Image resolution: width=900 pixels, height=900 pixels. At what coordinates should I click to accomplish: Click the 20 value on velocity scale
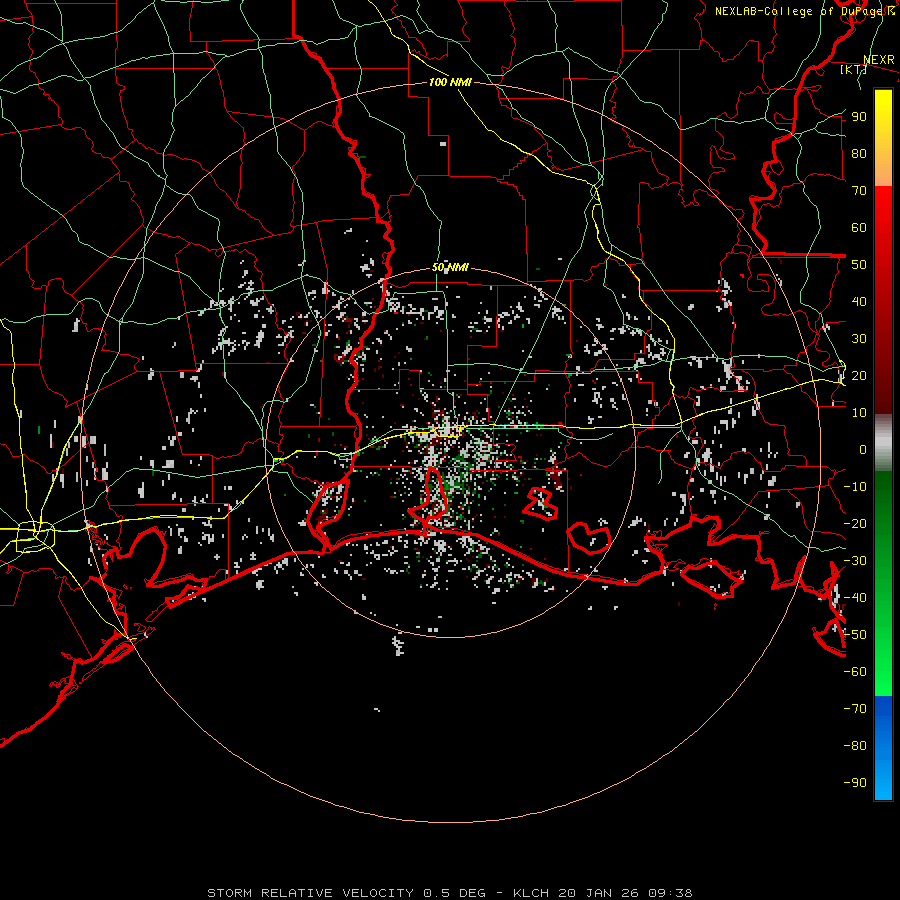(x=859, y=375)
